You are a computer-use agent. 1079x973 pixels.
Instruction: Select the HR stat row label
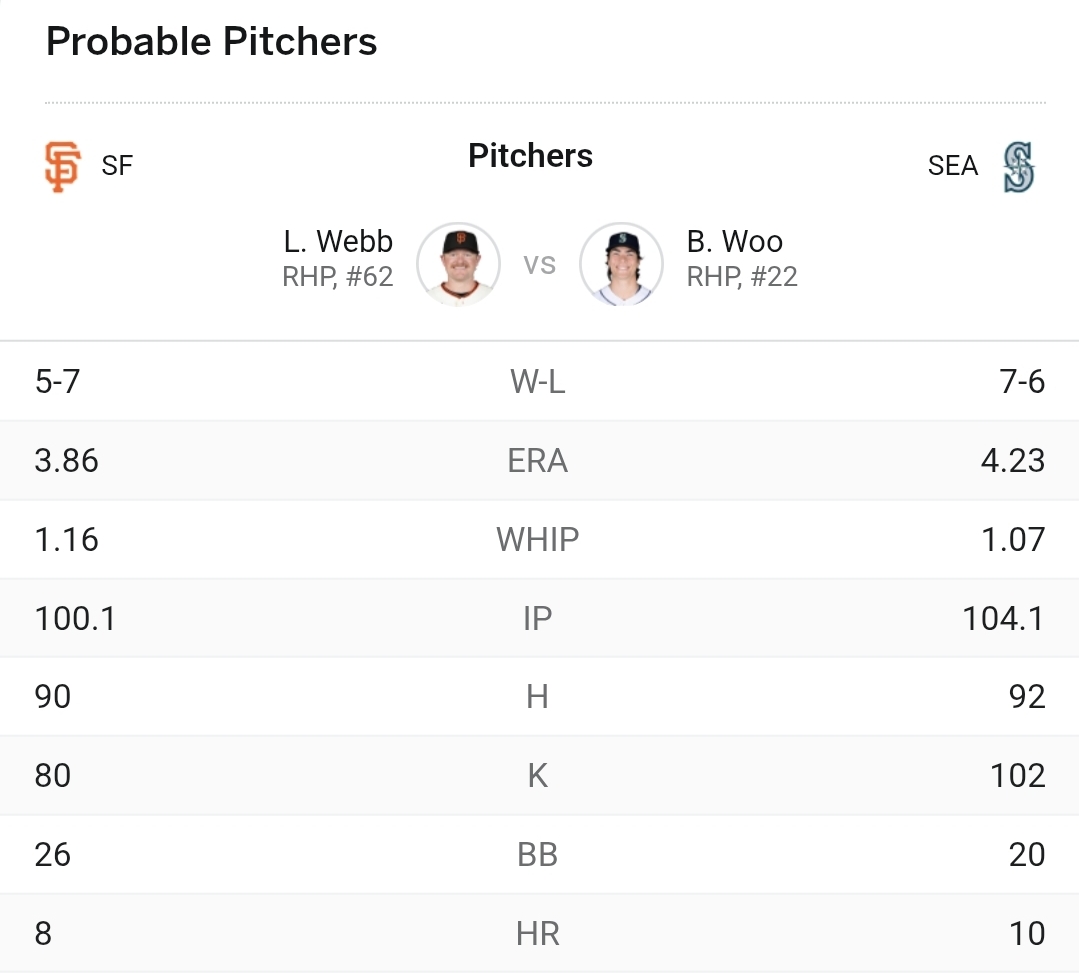537,934
